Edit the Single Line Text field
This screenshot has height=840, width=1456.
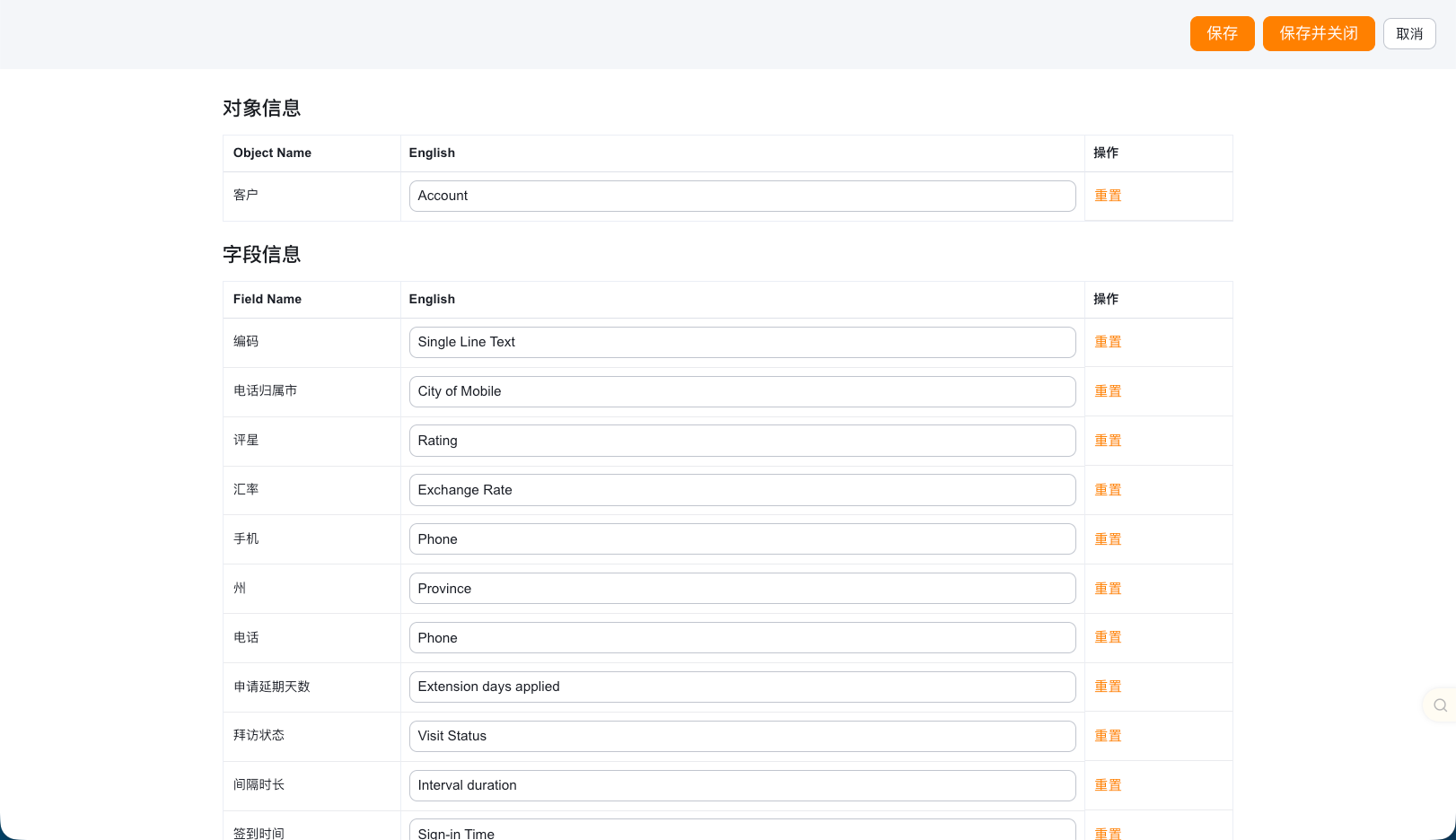[x=742, y=342]
